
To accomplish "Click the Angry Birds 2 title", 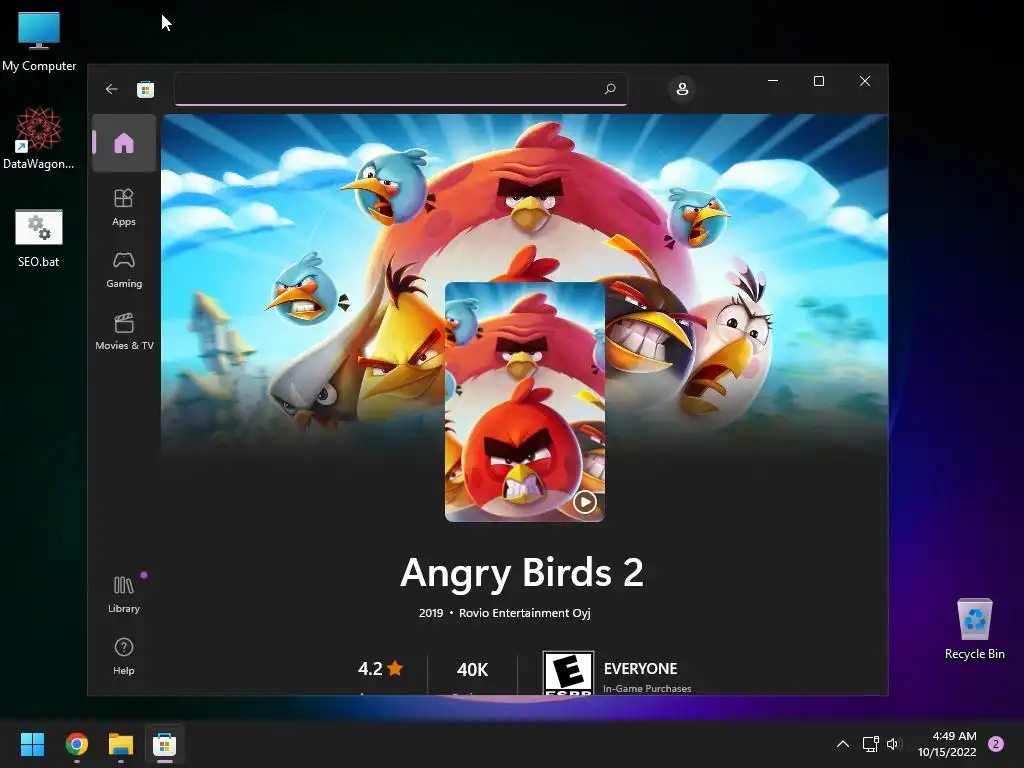I will [522, 572].
